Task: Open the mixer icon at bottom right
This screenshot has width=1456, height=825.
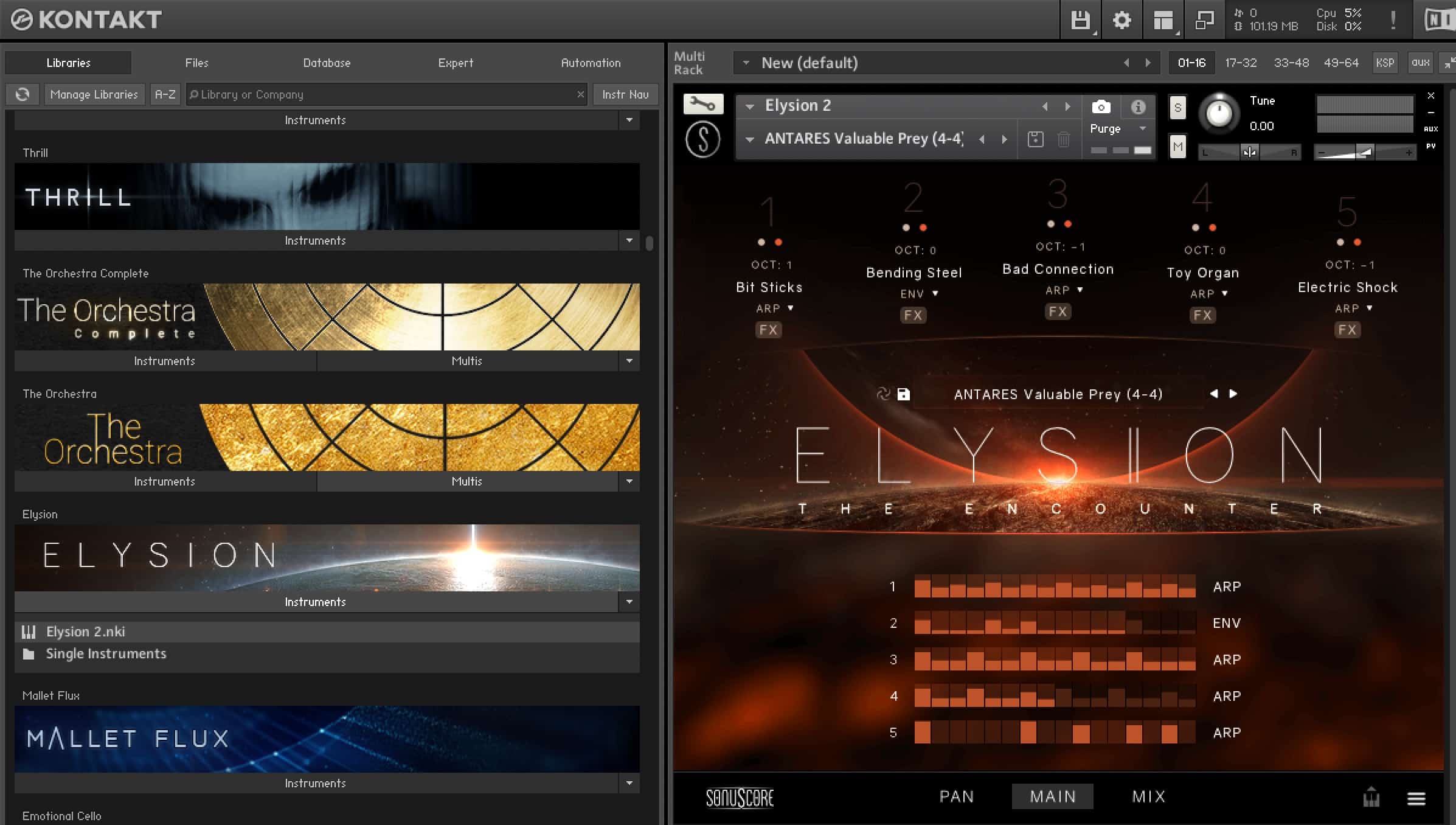Action: (x=1371, y=797)
